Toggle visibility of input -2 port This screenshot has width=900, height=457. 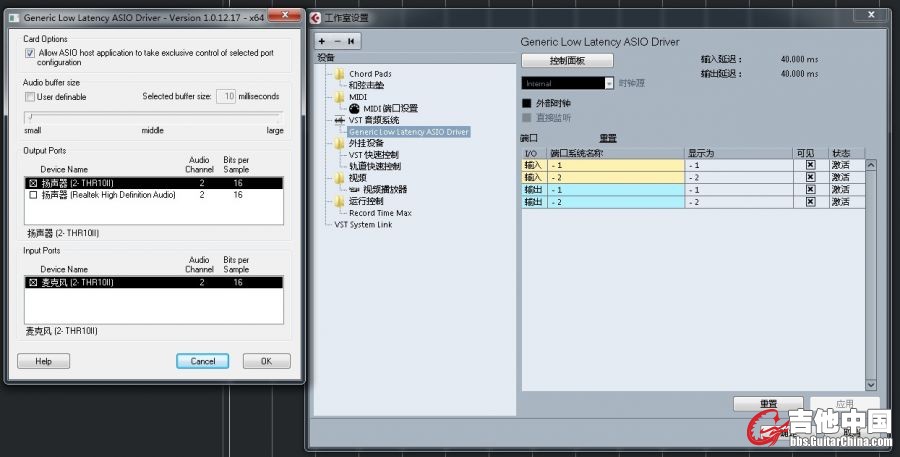coord(810,177)
